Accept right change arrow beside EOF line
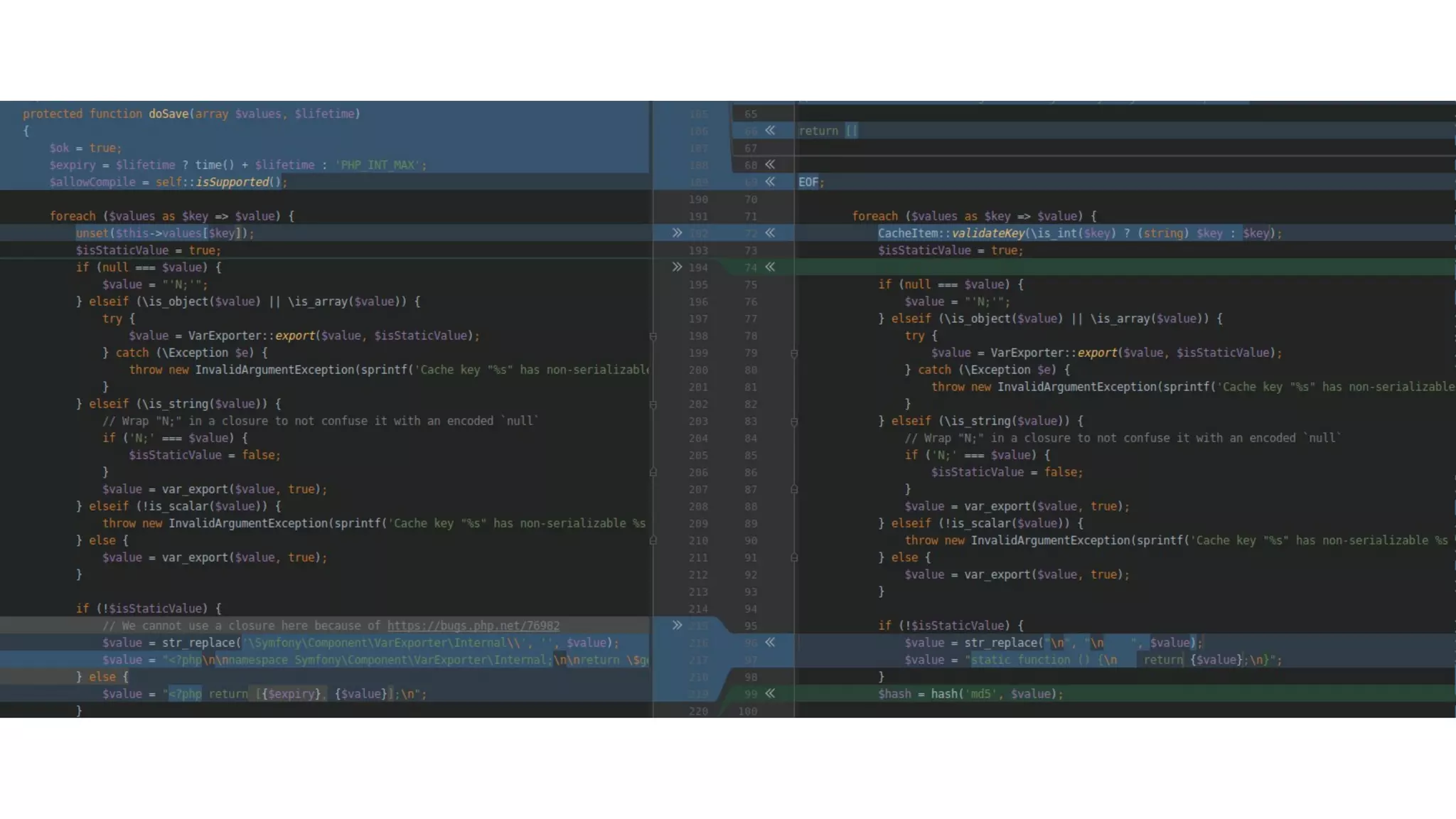The width and height of the screenshot is (1456, 819). 770,182
